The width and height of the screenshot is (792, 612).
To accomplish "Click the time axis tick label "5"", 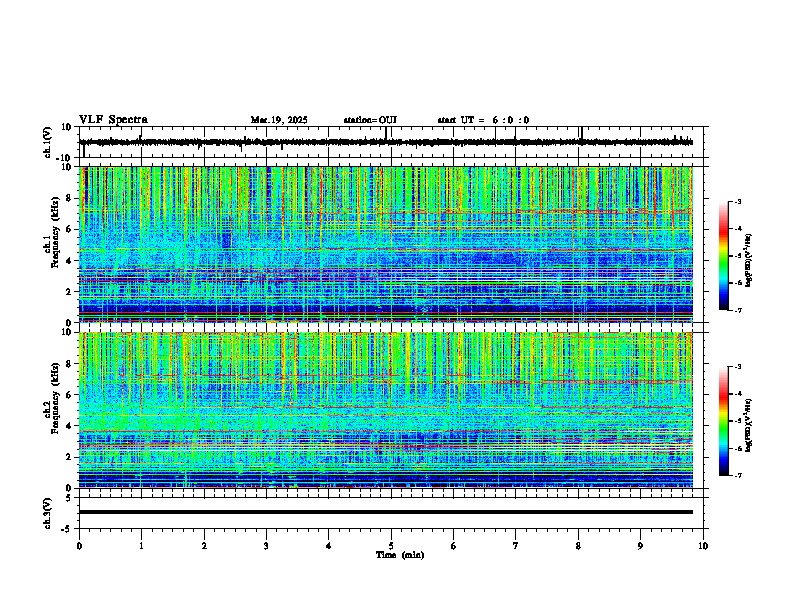I will coord(391,546).
